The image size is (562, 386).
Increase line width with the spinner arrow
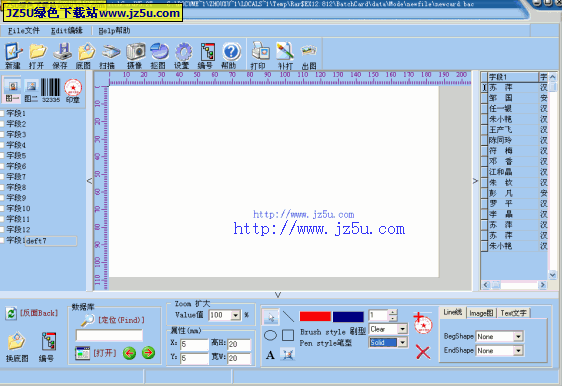[393, 312]
